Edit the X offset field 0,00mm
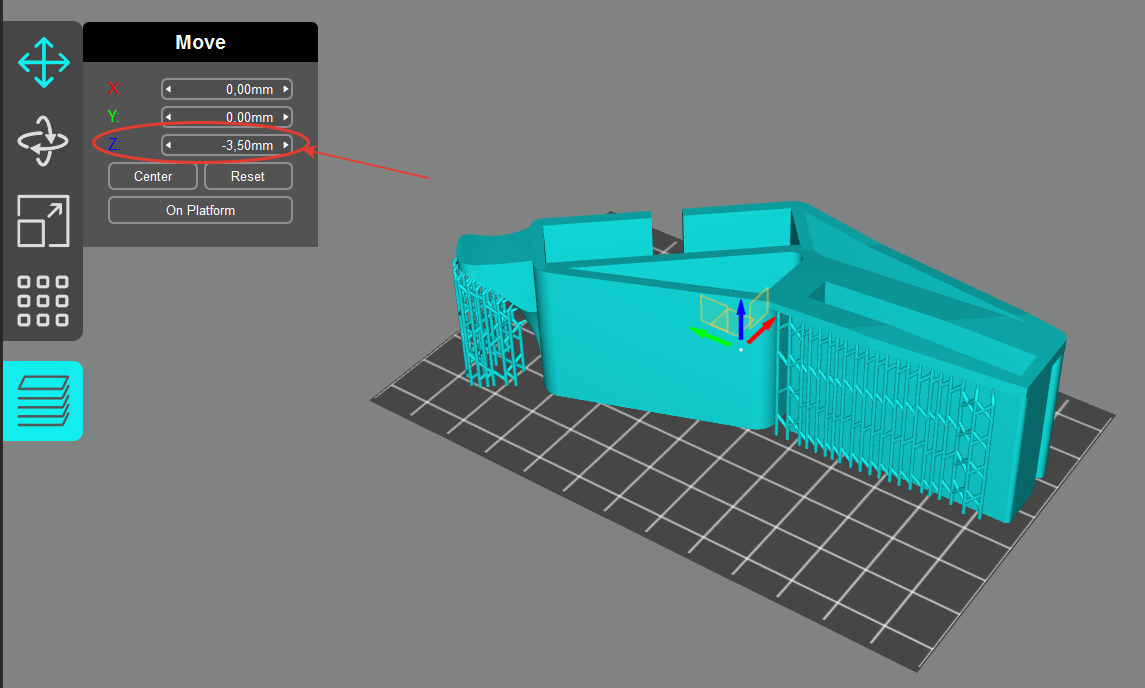Image resolution: width=1145 pixels, height=688 pixels. [227, 89]
